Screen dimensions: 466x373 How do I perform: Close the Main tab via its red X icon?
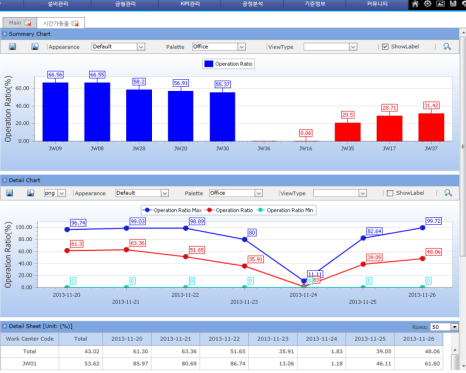tap(28, 23)
